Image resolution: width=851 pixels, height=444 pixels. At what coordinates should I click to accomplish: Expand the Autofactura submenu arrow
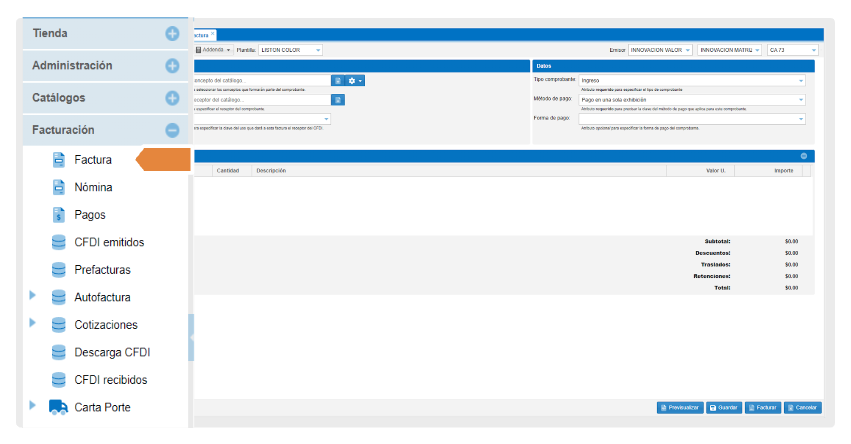coord(33,296)
